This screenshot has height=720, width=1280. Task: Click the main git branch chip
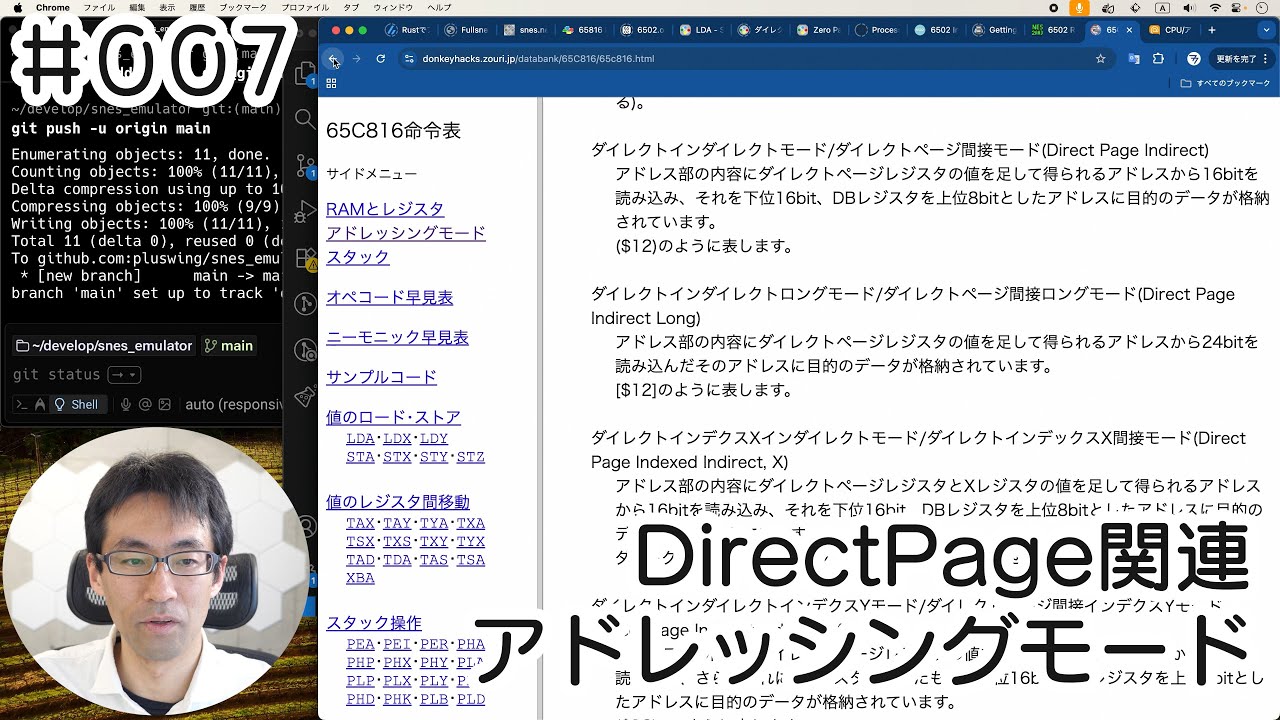tap(229, 346)
